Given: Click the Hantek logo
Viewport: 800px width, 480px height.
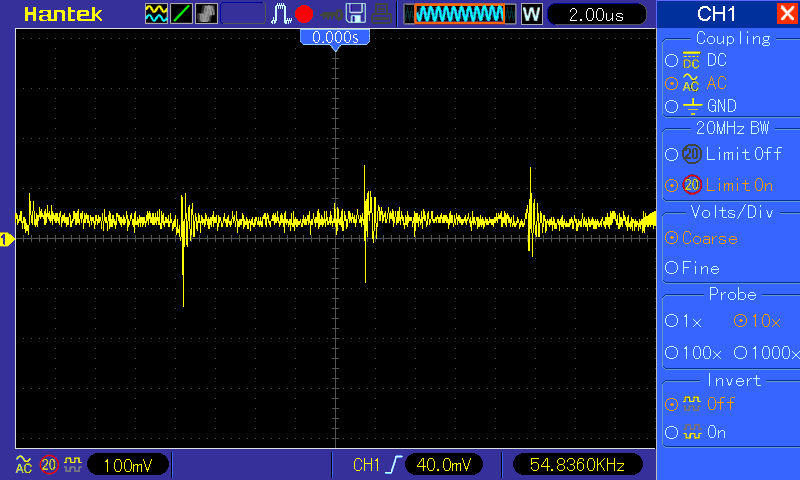Looking at the screenshot, I should 63,14.
